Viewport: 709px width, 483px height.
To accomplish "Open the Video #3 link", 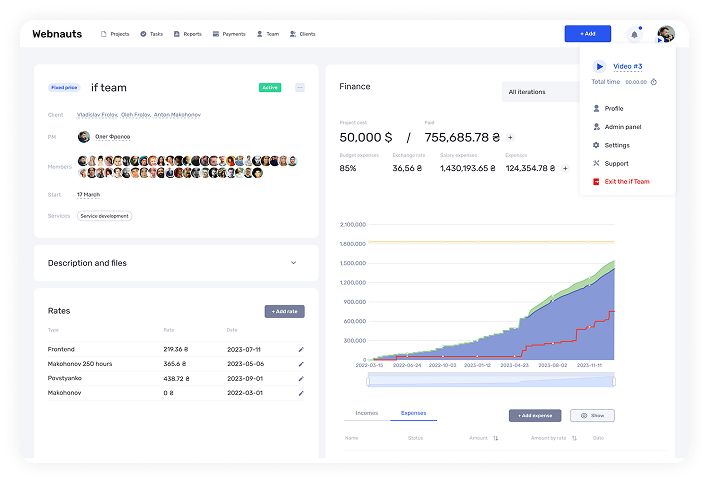I will point(627,66).
